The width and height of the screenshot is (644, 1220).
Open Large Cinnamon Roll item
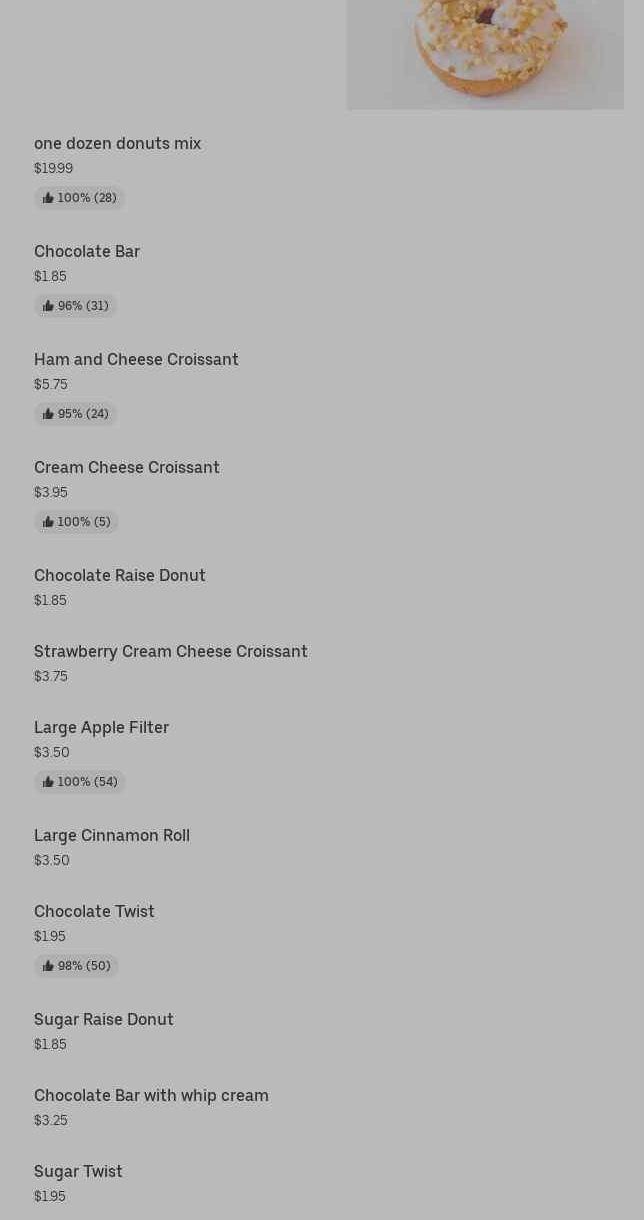(x=112, y=836)
